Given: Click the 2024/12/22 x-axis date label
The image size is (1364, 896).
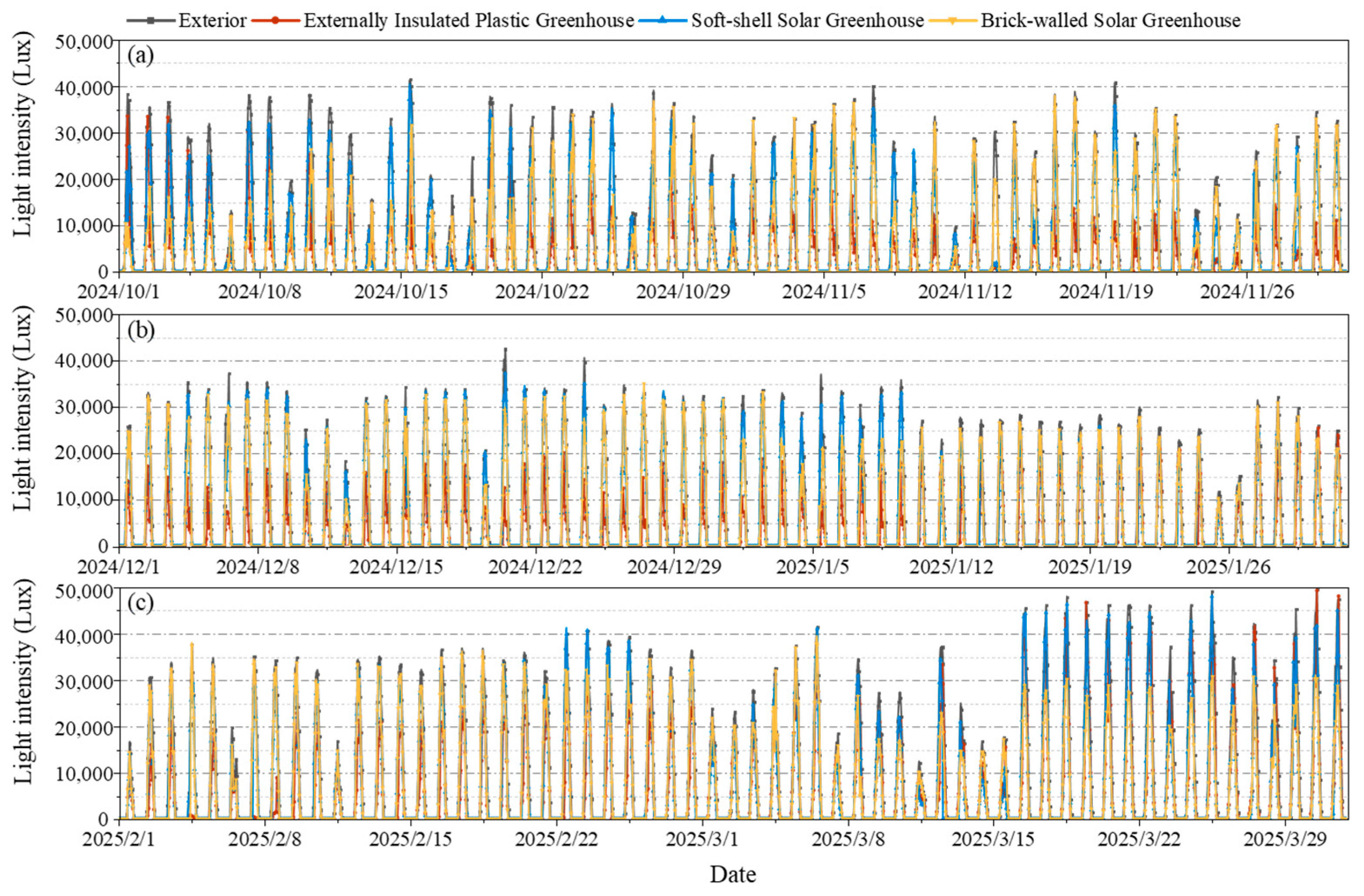Looking at the screenshot, I should (x=535, y=567).
